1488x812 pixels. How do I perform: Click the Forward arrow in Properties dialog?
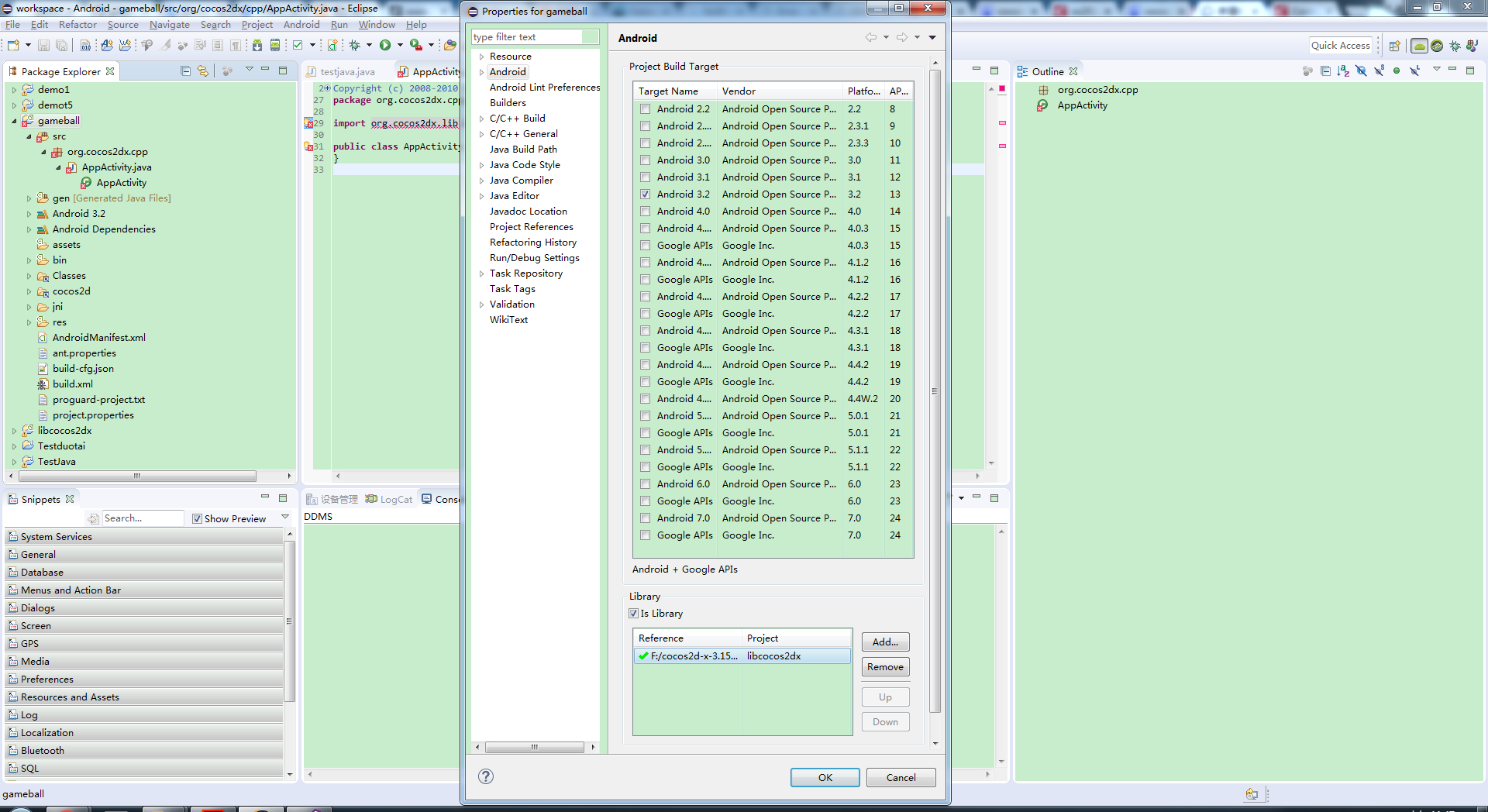[x=902, y=37]
